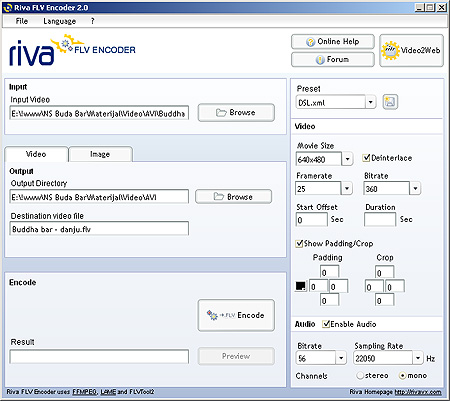This screenshot has width=450, height=401.
Task: Click the Input Video path field
Action: coord(99,113)
